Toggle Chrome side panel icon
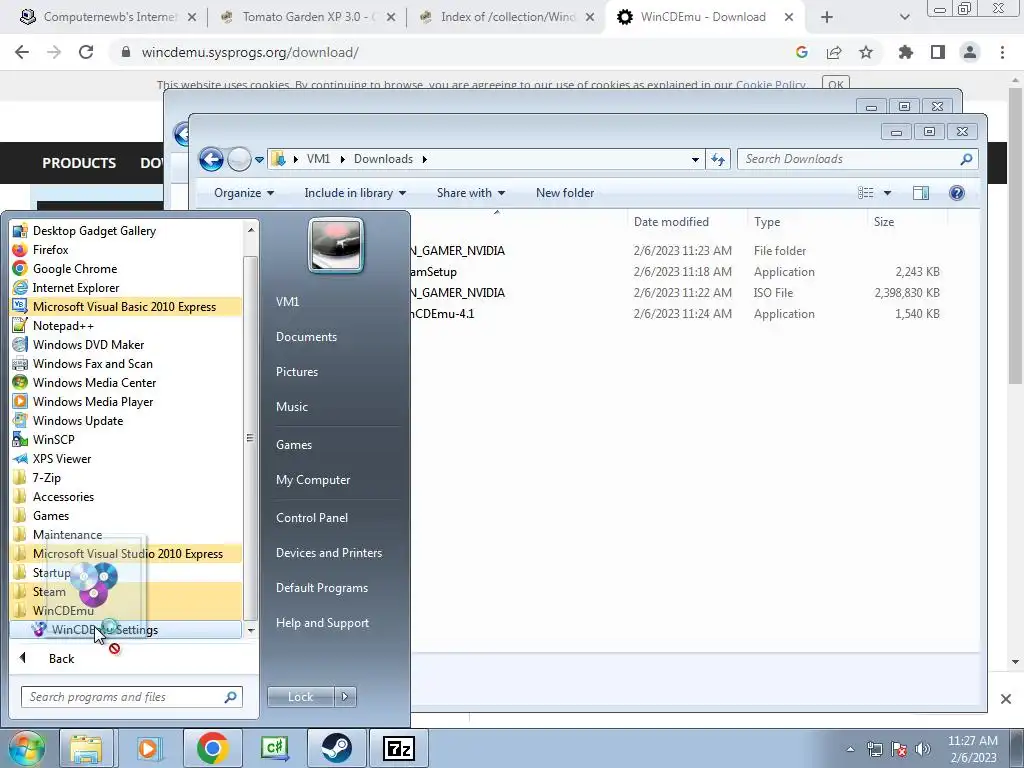The width and height of the screenshot is (1024, 768). pos(938,52)
